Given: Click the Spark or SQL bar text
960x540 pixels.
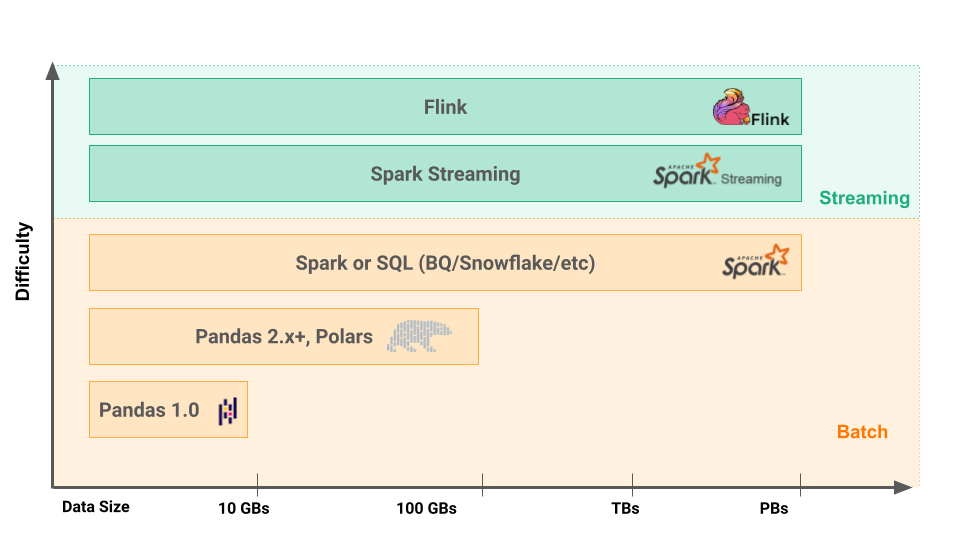Looking at the screenshot, I should click(x=445, y=263).
